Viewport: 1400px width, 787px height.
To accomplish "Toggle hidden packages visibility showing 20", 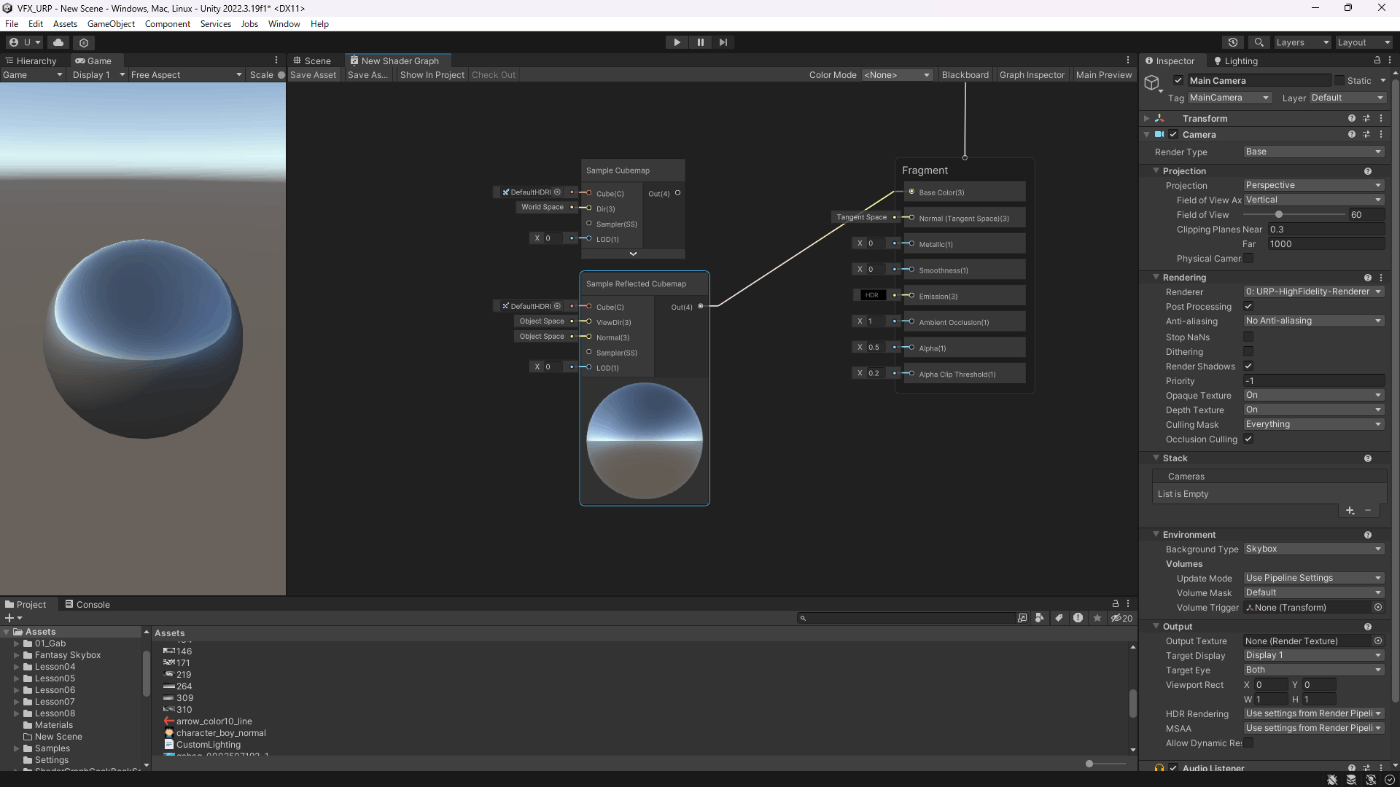I will tap(1122, 618).
